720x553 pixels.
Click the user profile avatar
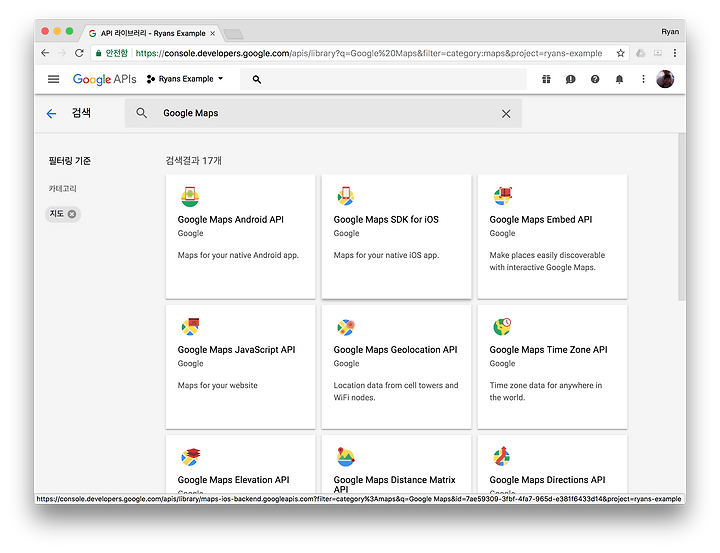[x=665, y=79]
